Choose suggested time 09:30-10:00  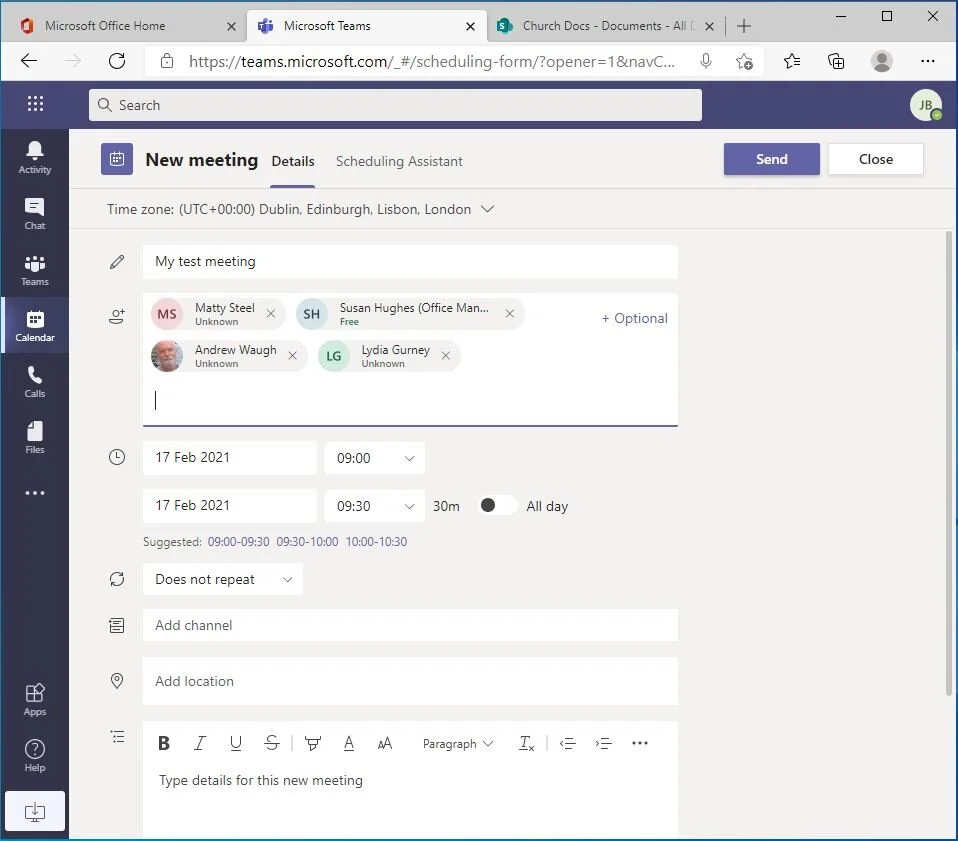pyautogui.click(x=307, y=542)
